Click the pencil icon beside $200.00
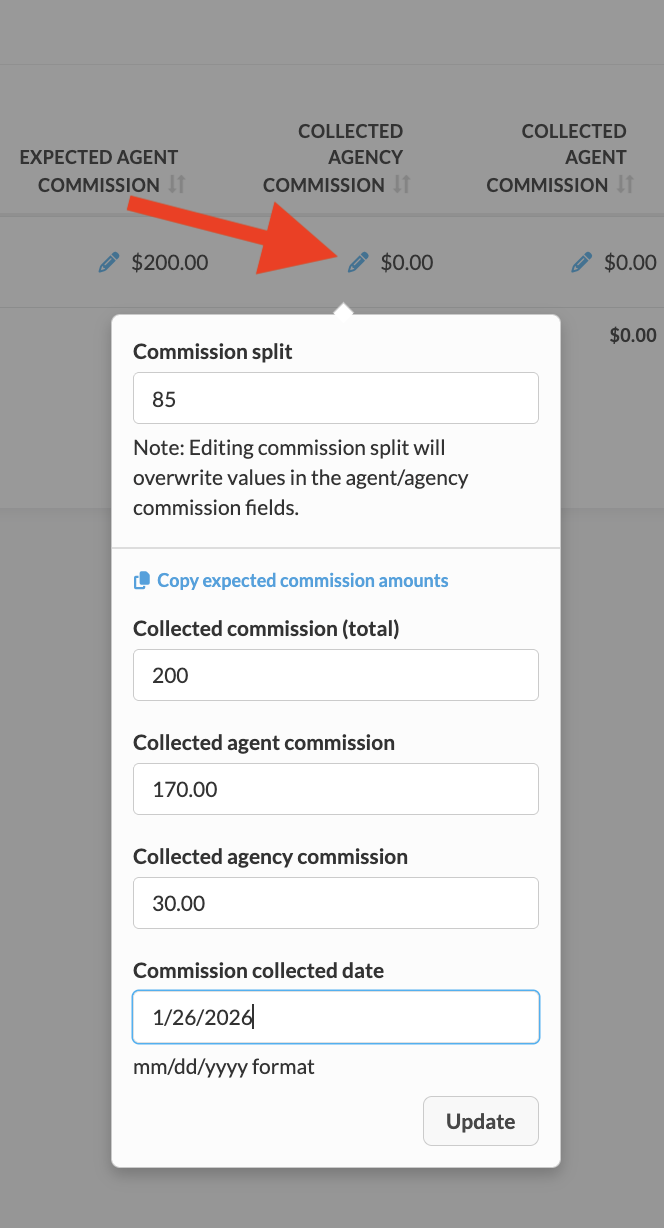664x1228 pixels. [109, 263]
